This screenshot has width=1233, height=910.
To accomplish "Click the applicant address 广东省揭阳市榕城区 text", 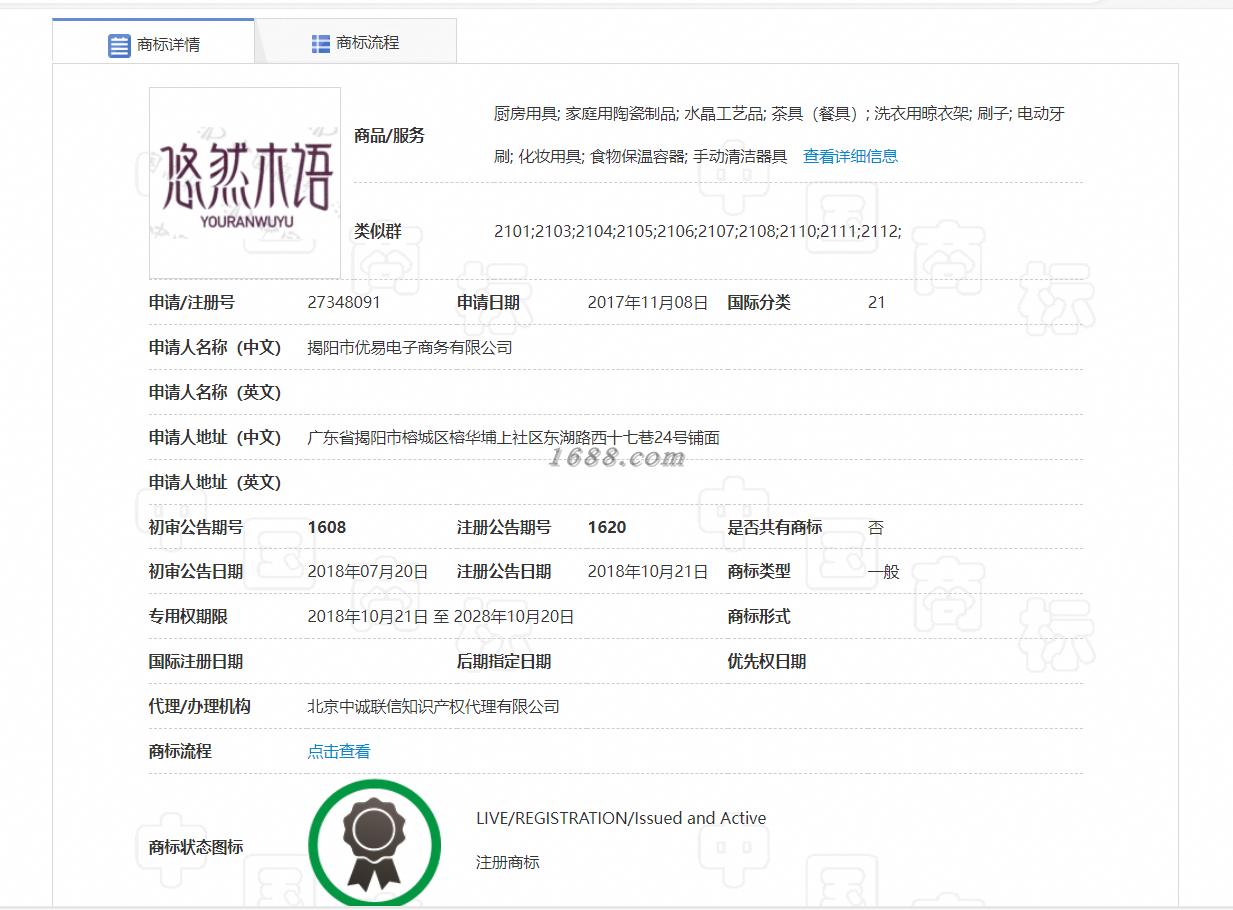I will click(514, 437).
